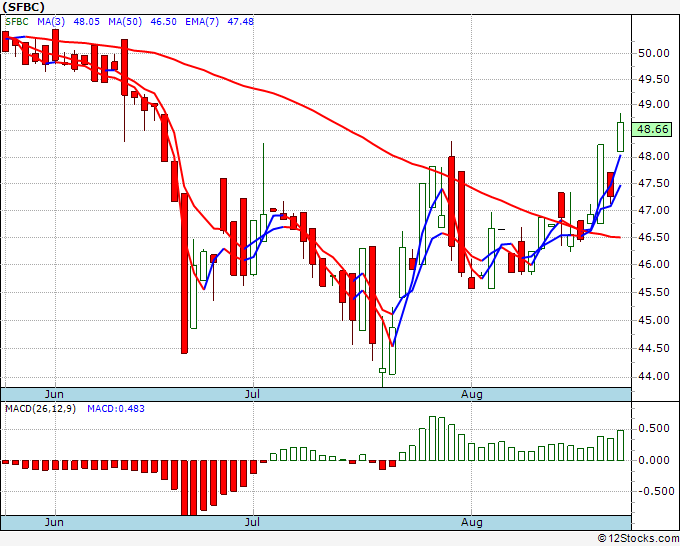Click the 46.50 price axis label
680x546 pixels.
click(654, 237)
